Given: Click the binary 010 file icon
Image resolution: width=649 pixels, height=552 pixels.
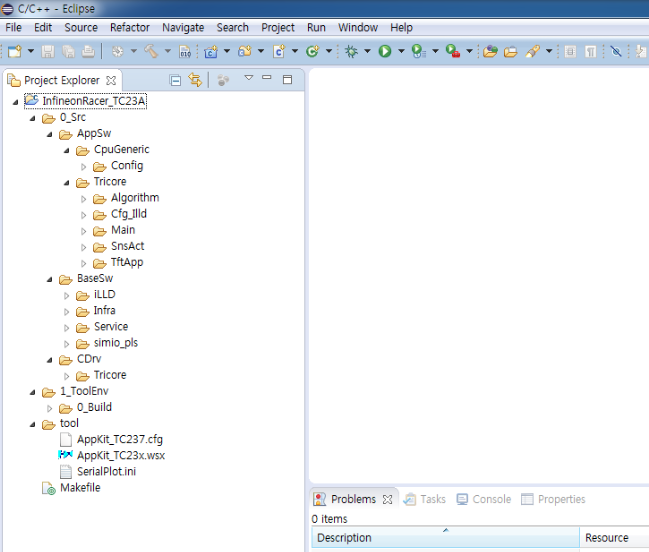Looking at the screenshot, I should pos(185,51).
